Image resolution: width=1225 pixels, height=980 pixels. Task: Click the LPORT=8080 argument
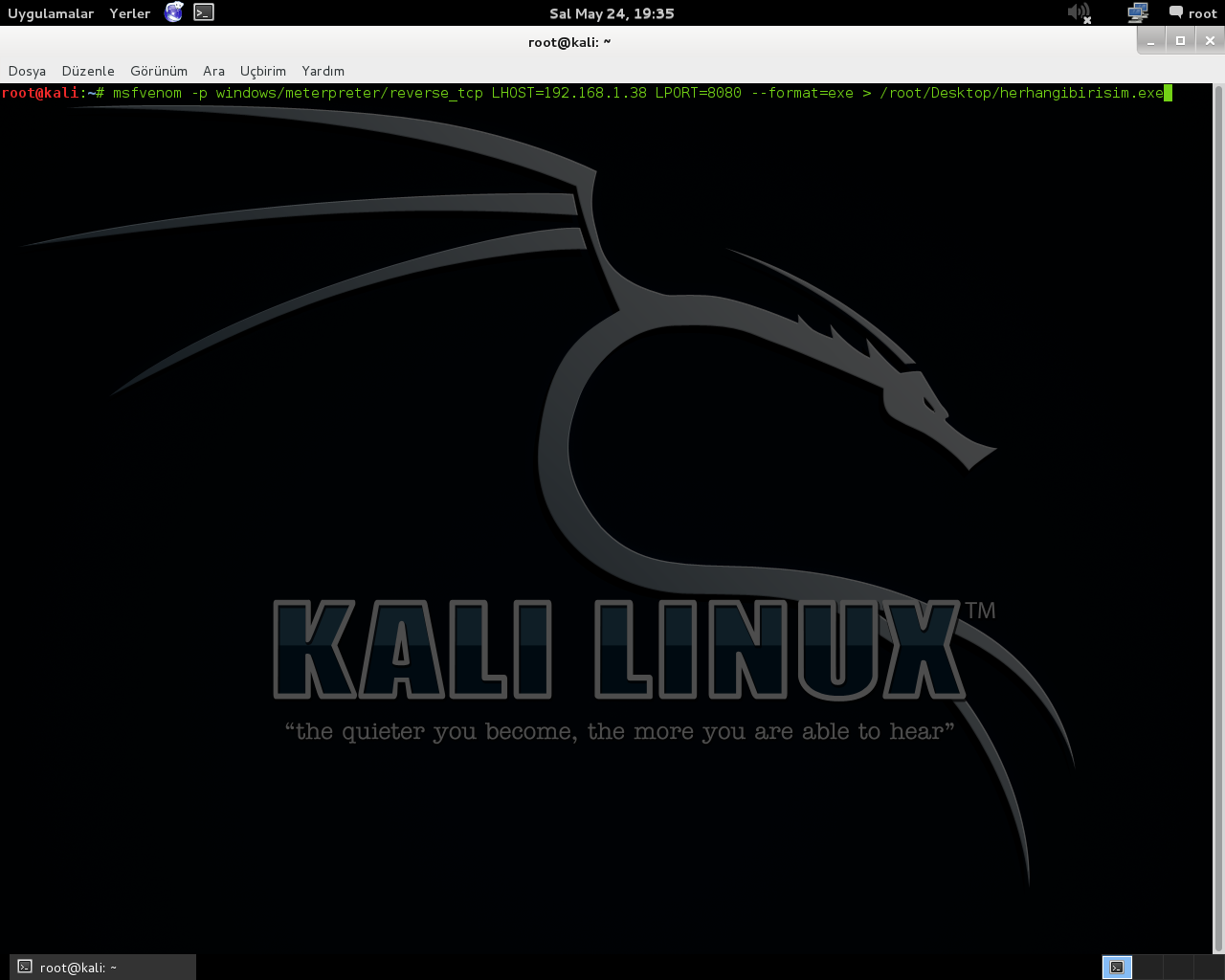[699, 93]
